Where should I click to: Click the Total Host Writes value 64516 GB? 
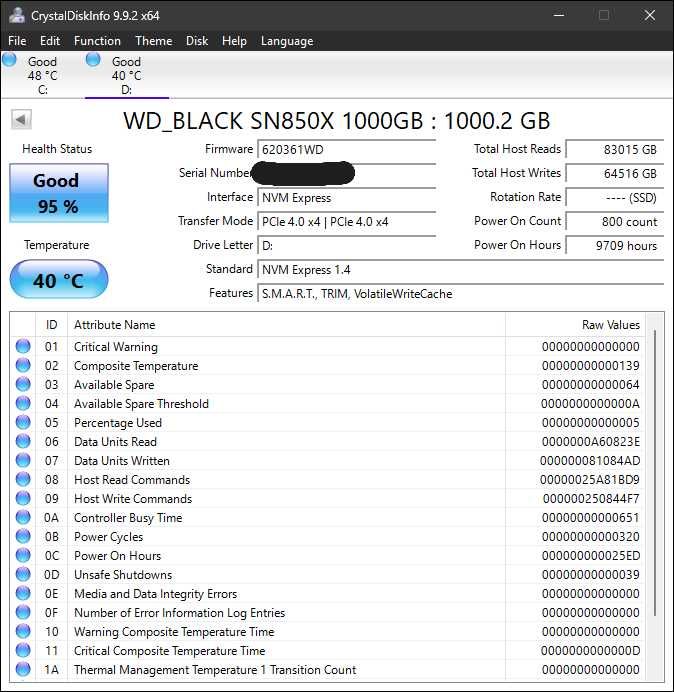pos(615,173)
